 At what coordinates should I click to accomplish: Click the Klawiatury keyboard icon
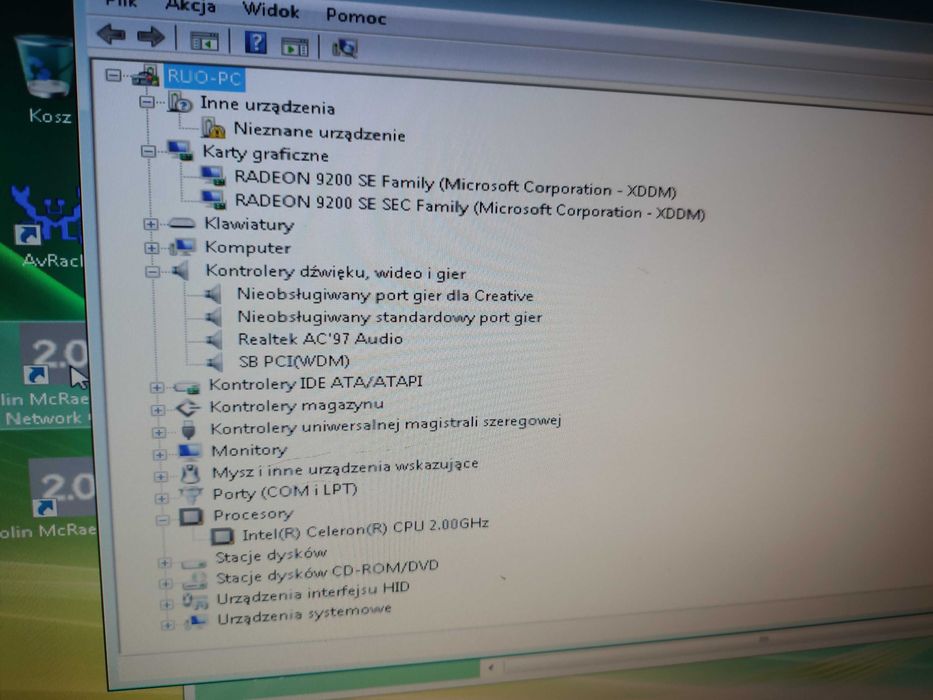pos(181,223)
